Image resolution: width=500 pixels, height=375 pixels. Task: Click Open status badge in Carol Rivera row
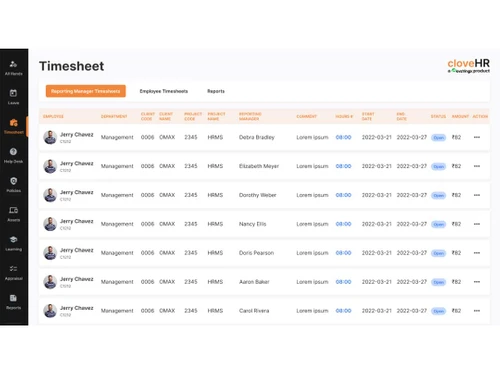(438, 311)
